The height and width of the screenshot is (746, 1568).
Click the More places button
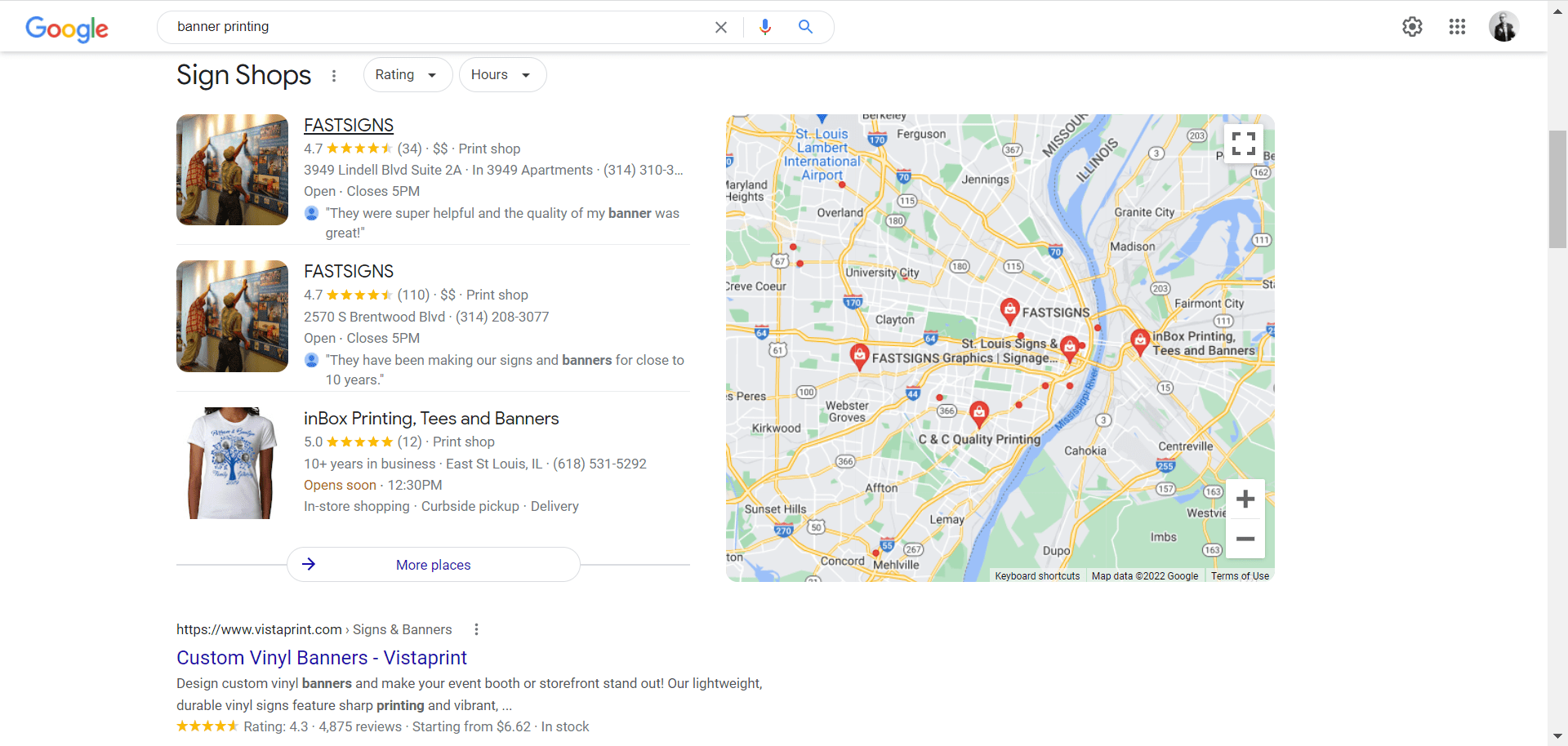434,565
